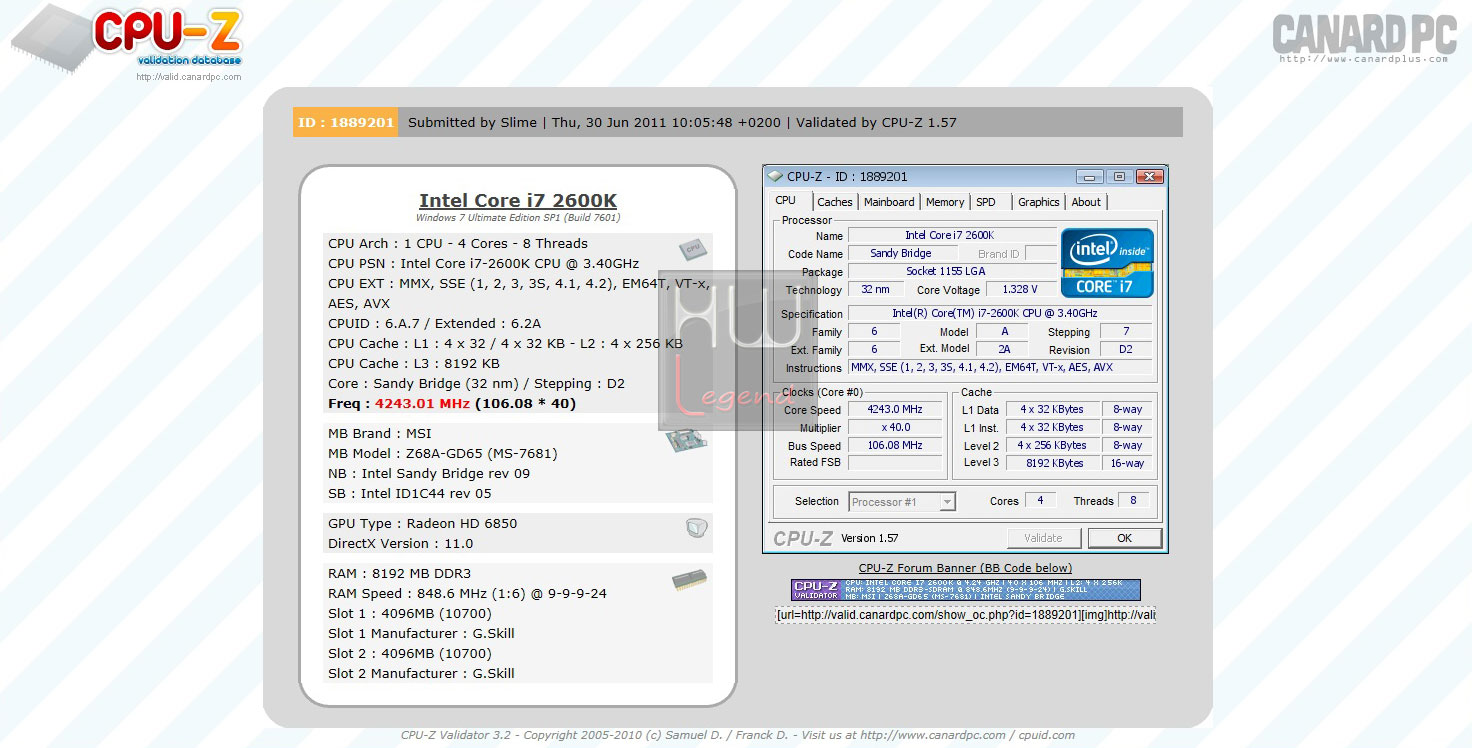Click the Specification field in CPU-Z

pos(1000,313)
